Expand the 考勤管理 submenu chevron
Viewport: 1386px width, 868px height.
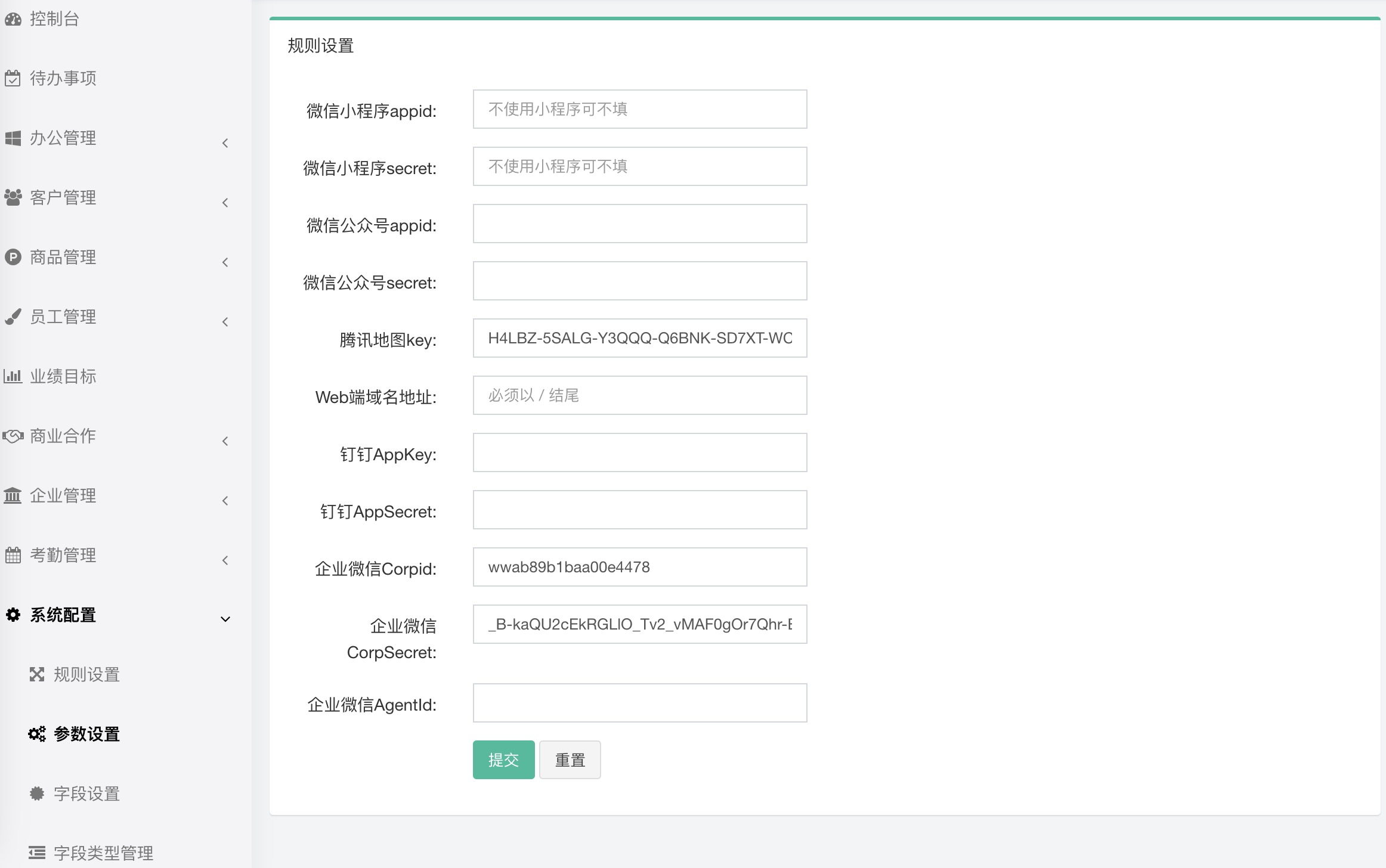(x=225, y=560)
